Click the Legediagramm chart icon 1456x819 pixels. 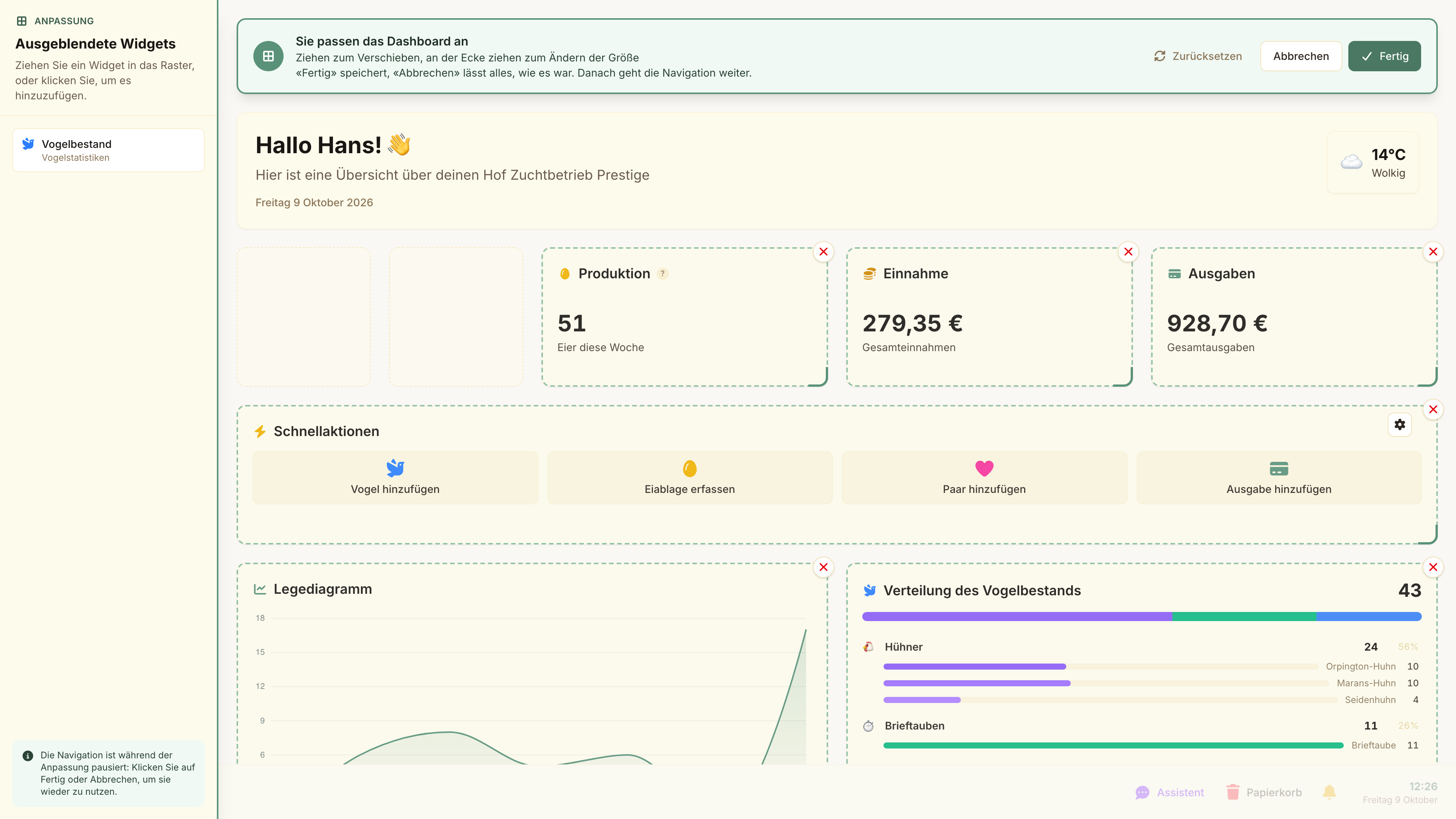pyautogui.click(x=260, y=589)
